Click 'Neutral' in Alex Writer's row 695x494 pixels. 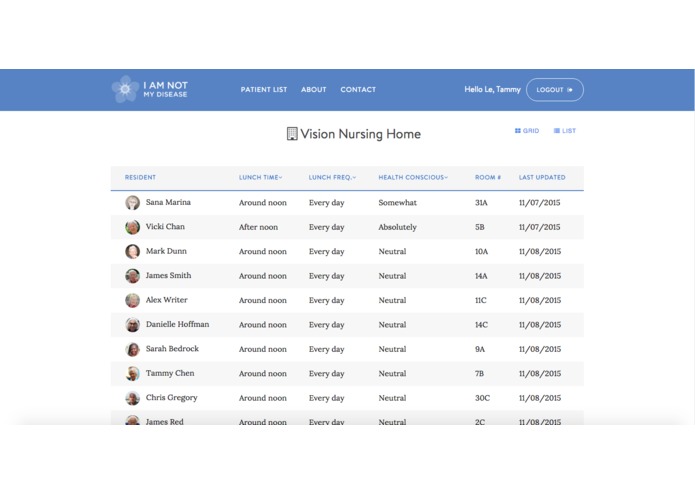(392, 300)
